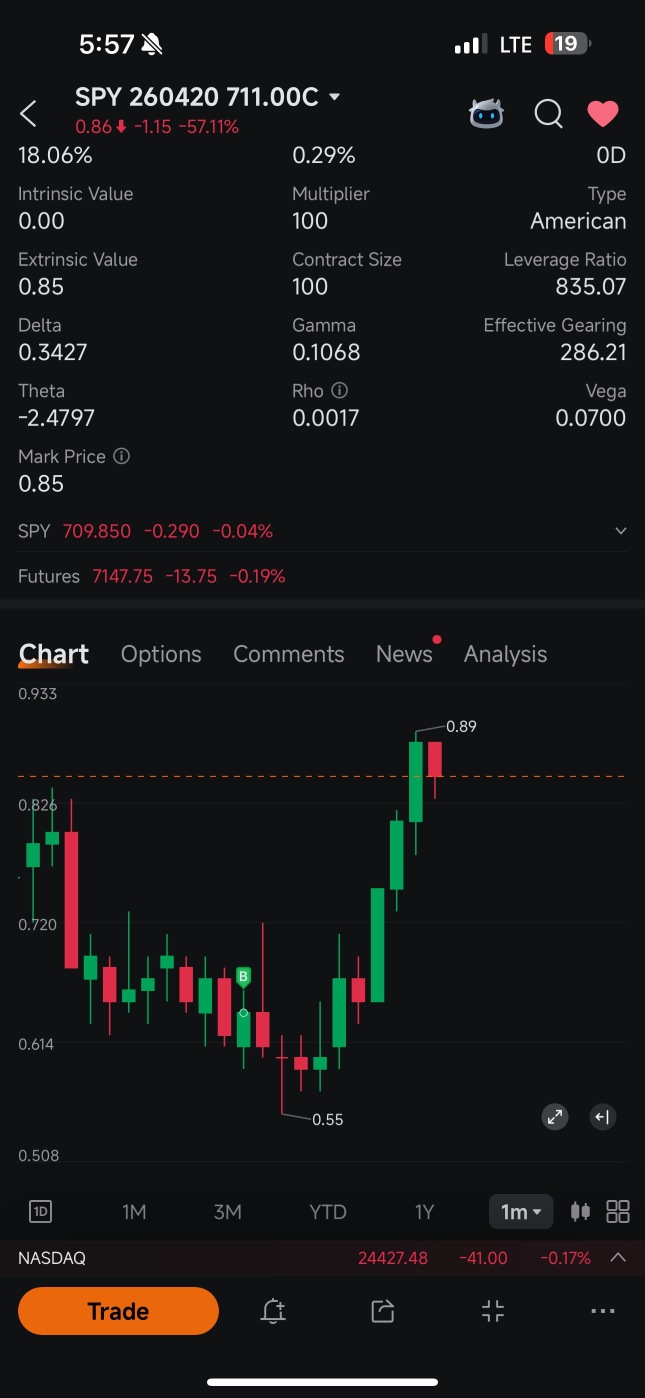Tap the back arrow icon
The width and height of the screenshot is (645, 1398).
tap(29, 114)
